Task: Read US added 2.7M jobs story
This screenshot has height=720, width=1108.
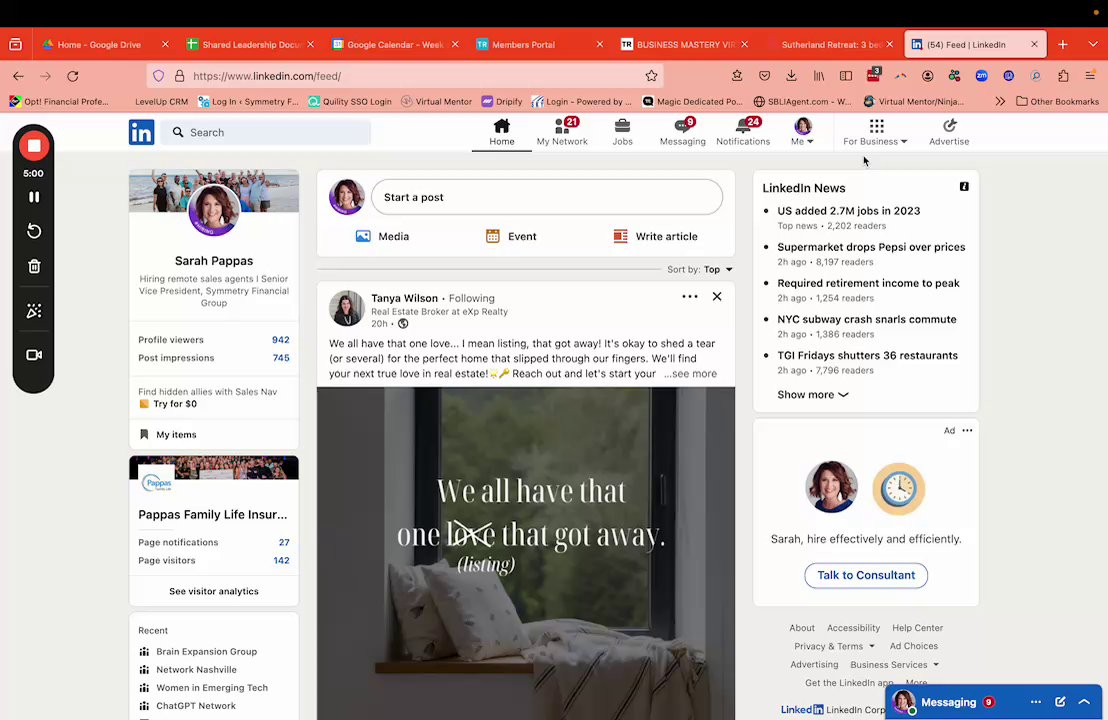Action: [849, 211]
